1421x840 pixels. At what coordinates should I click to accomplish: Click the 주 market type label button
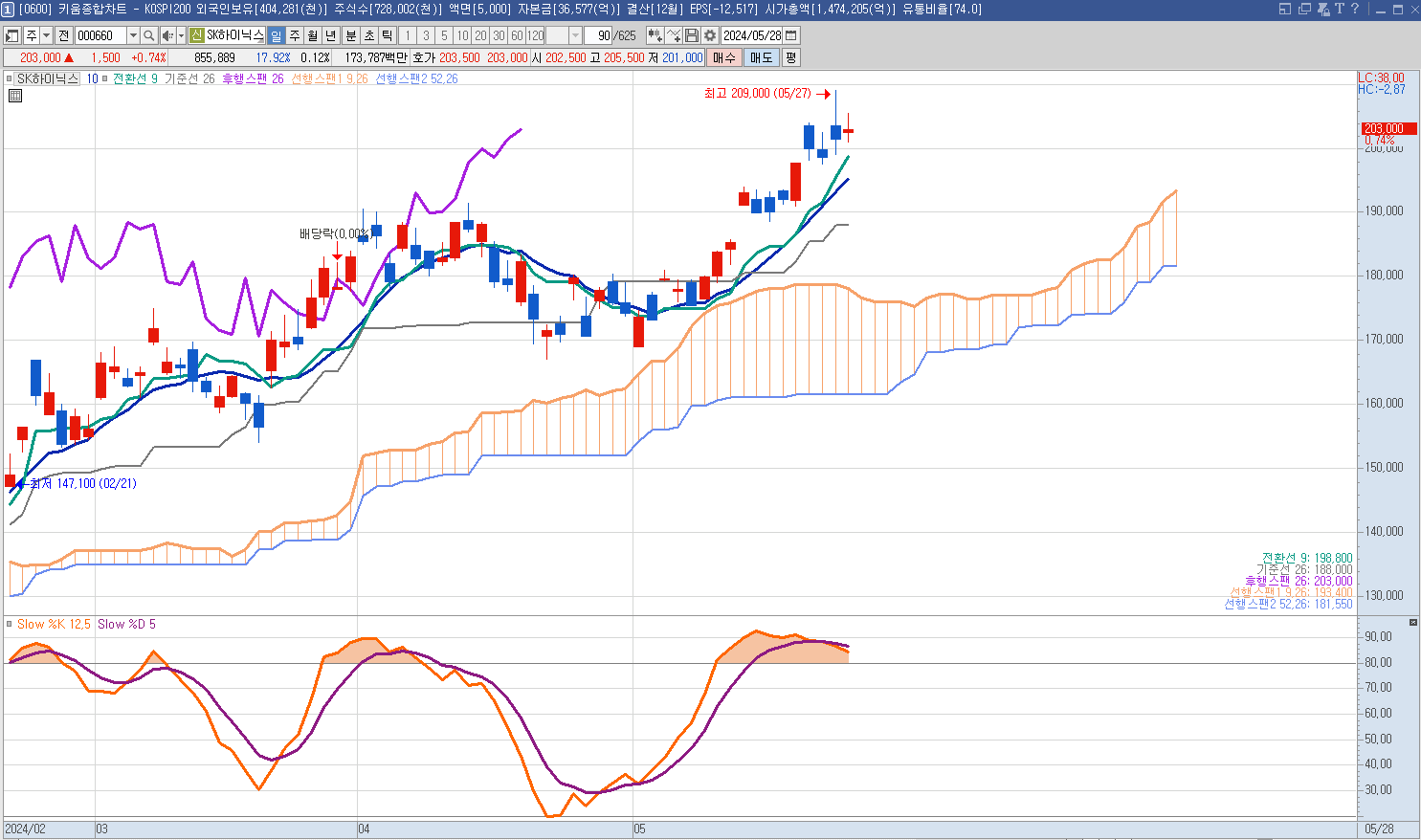32,35
